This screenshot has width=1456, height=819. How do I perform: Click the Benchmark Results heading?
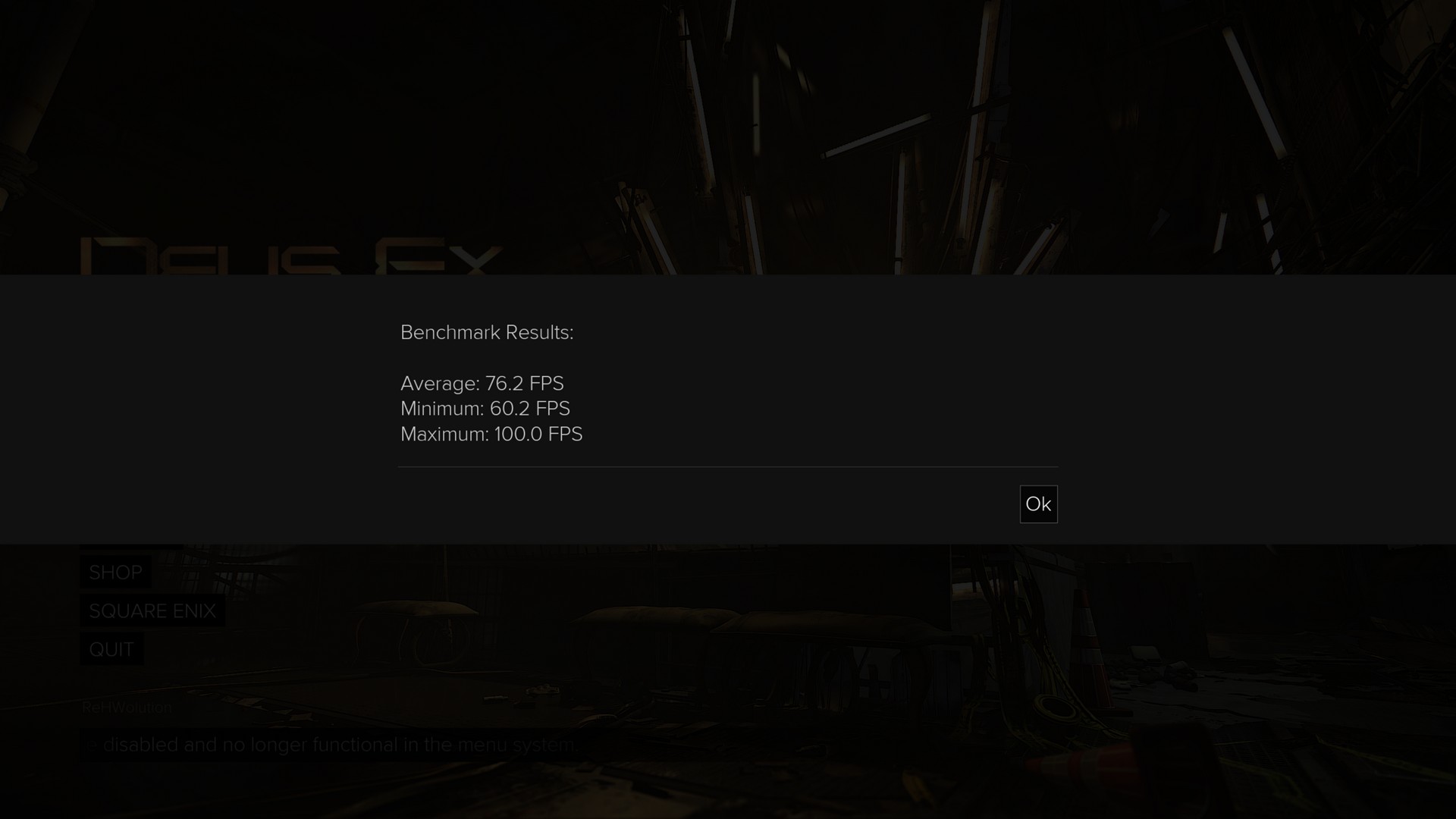click(487, 332)
